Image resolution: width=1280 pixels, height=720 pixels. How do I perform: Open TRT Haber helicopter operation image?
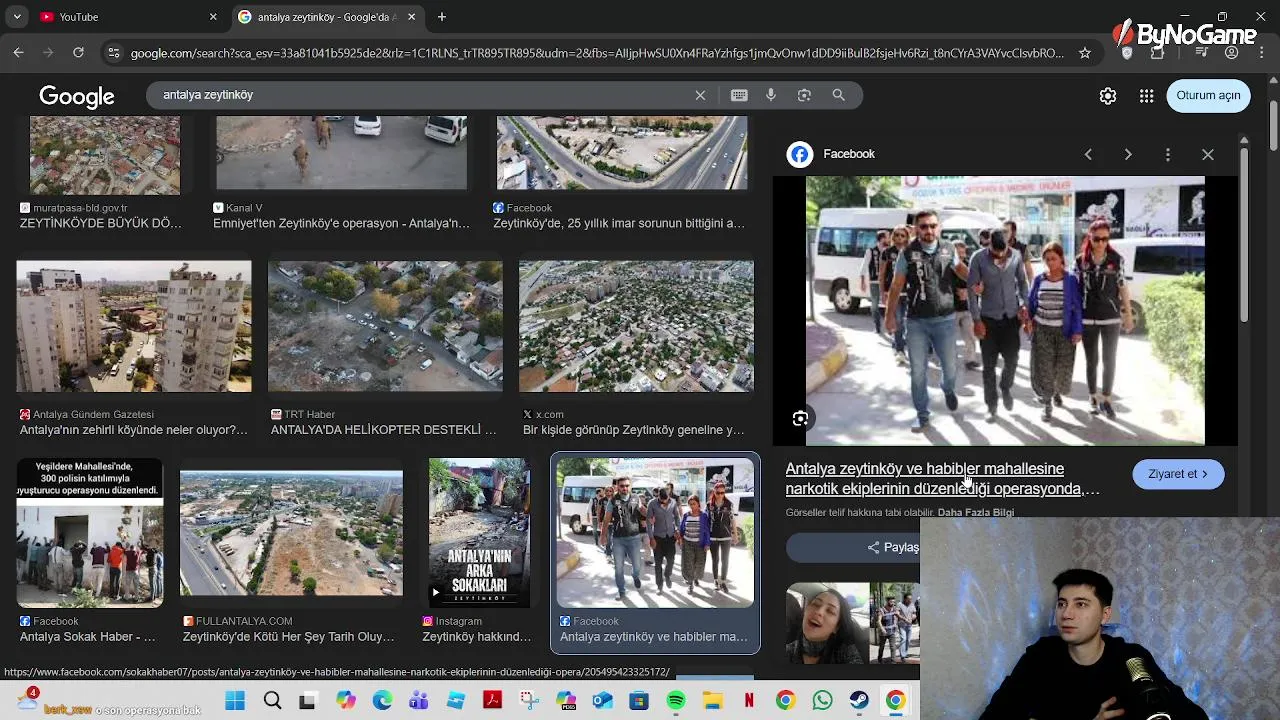point(385,326)
